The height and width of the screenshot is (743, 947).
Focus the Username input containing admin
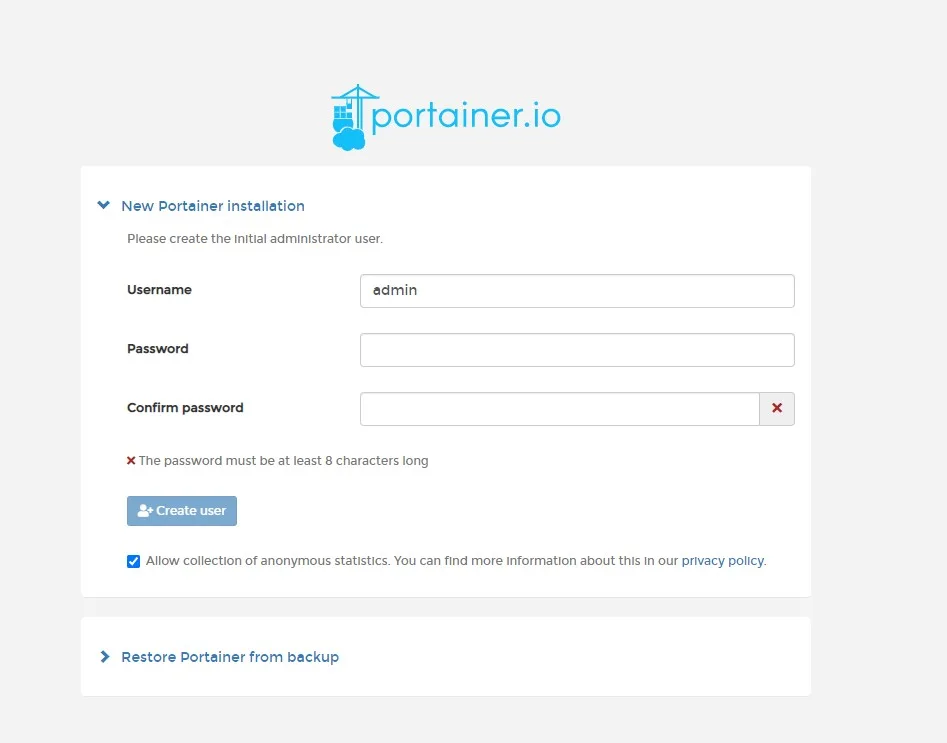point(577,291)
